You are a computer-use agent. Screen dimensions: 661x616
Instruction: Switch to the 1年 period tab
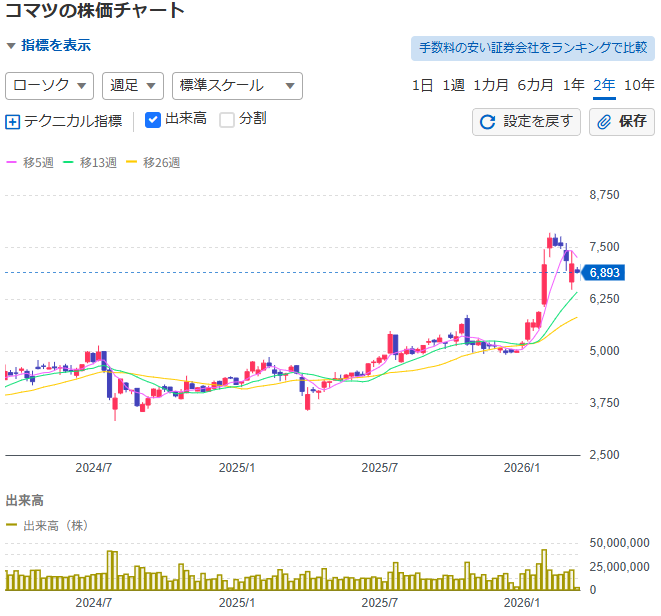tap(574, 85)
